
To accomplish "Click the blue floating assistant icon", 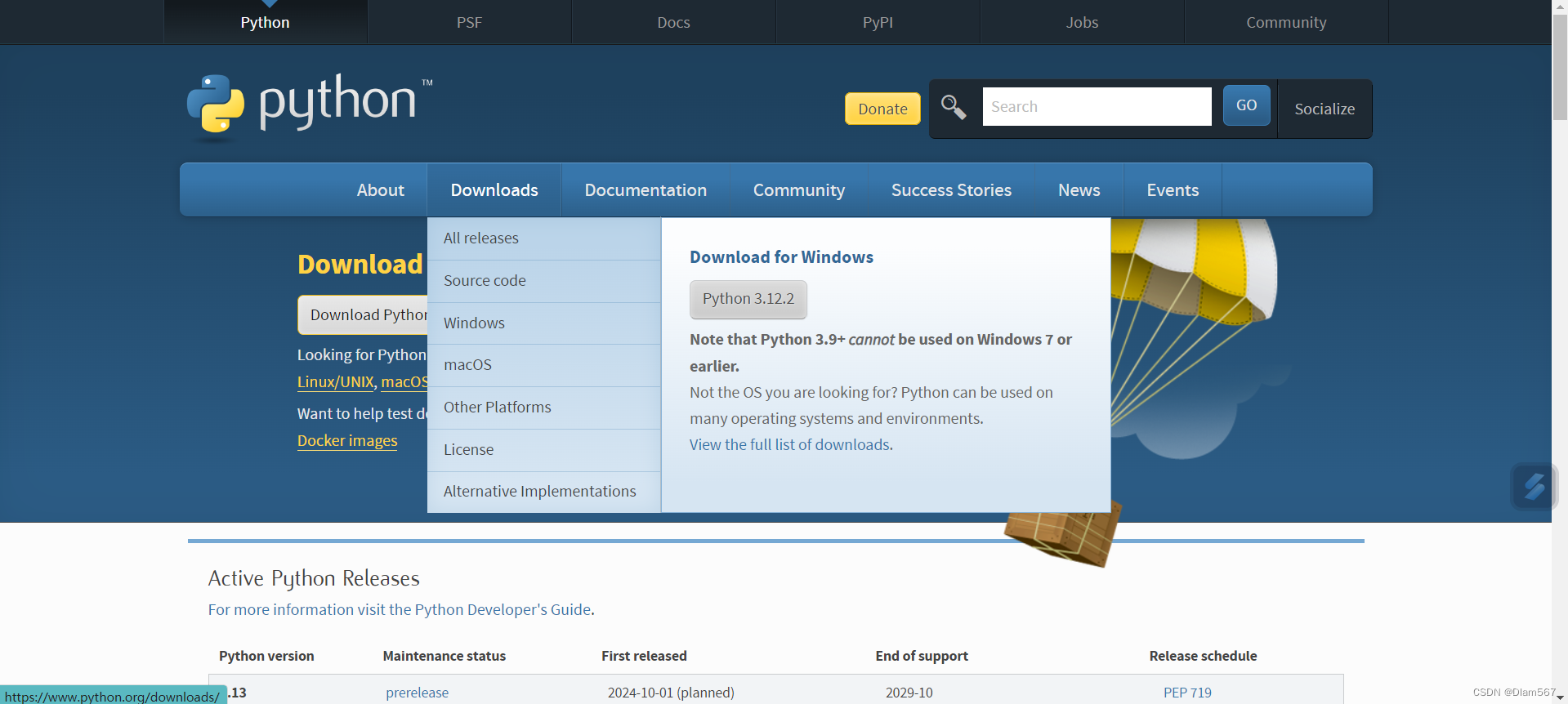I will pyautogui.click(x=1534, y=487).
